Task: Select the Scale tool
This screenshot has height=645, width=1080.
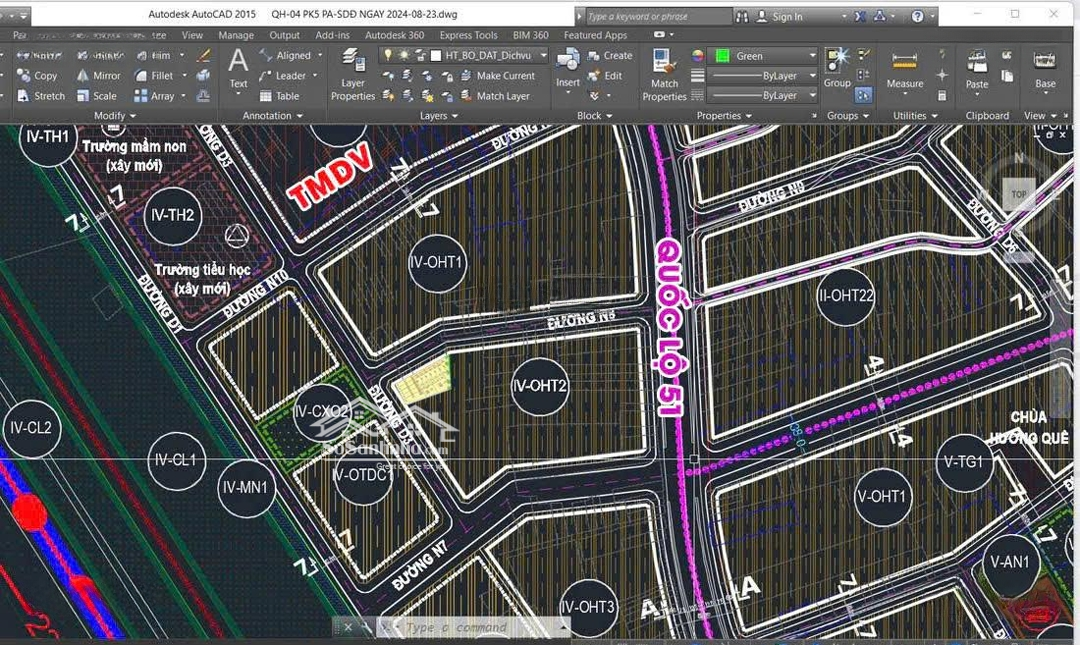Action: (x=97, y=96)
